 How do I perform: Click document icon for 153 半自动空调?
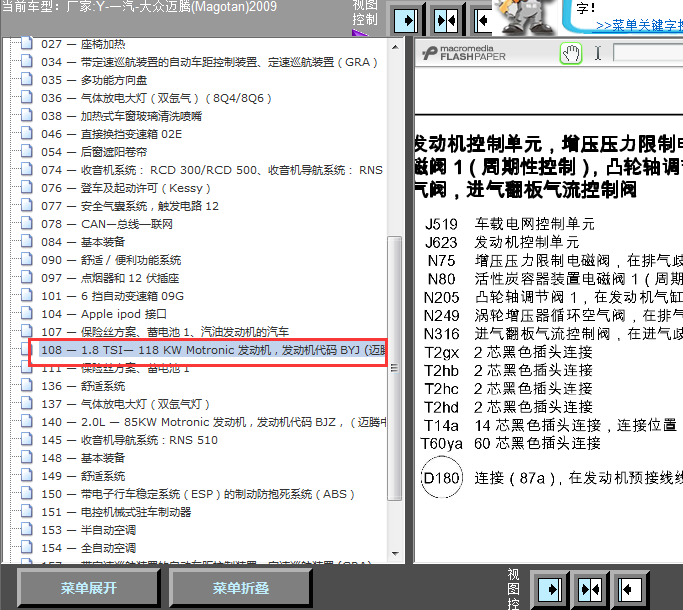coord(27,529)
